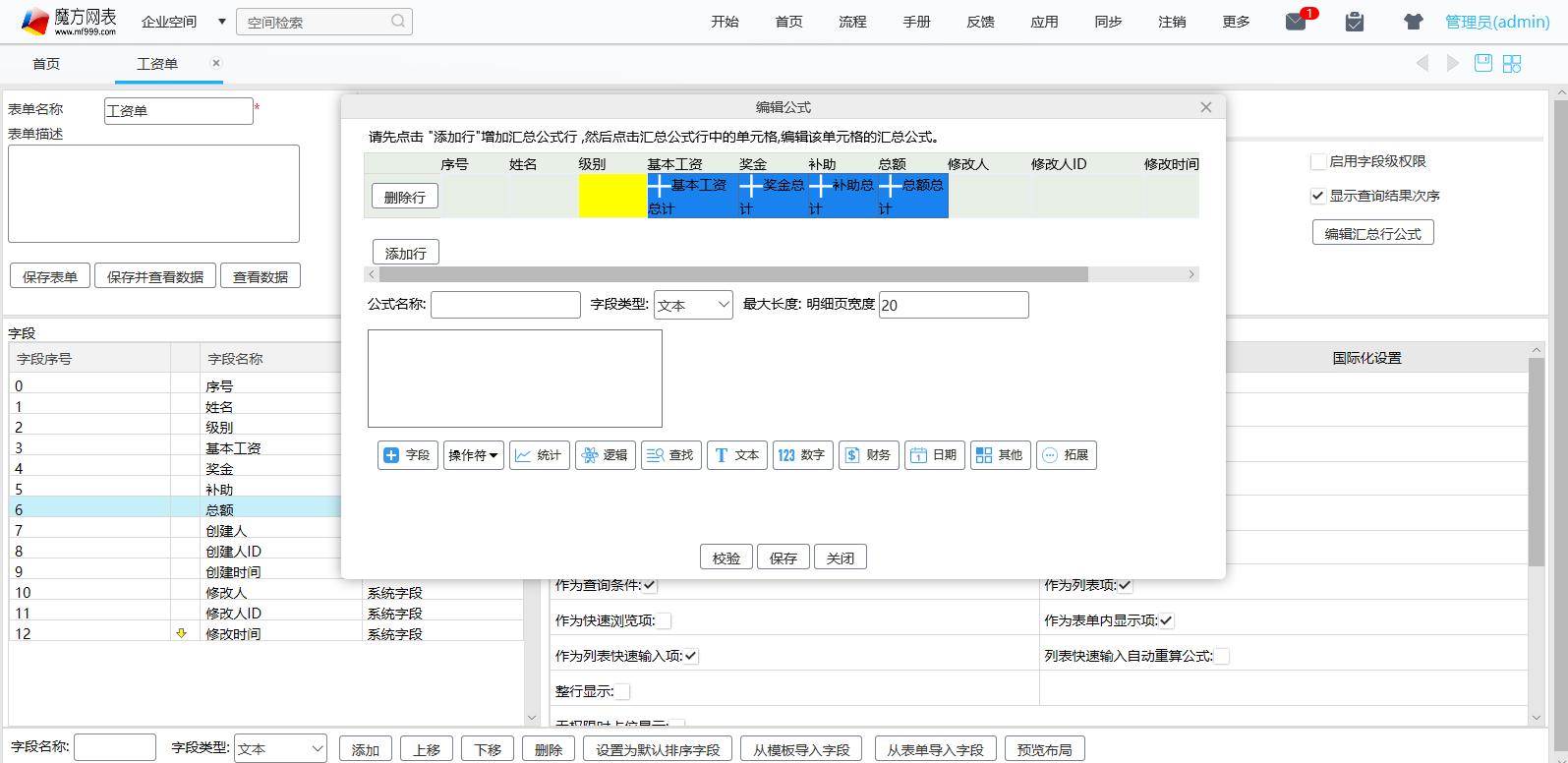
Task: Click the 公式名称 input field
Action: (x=505, y=305)
